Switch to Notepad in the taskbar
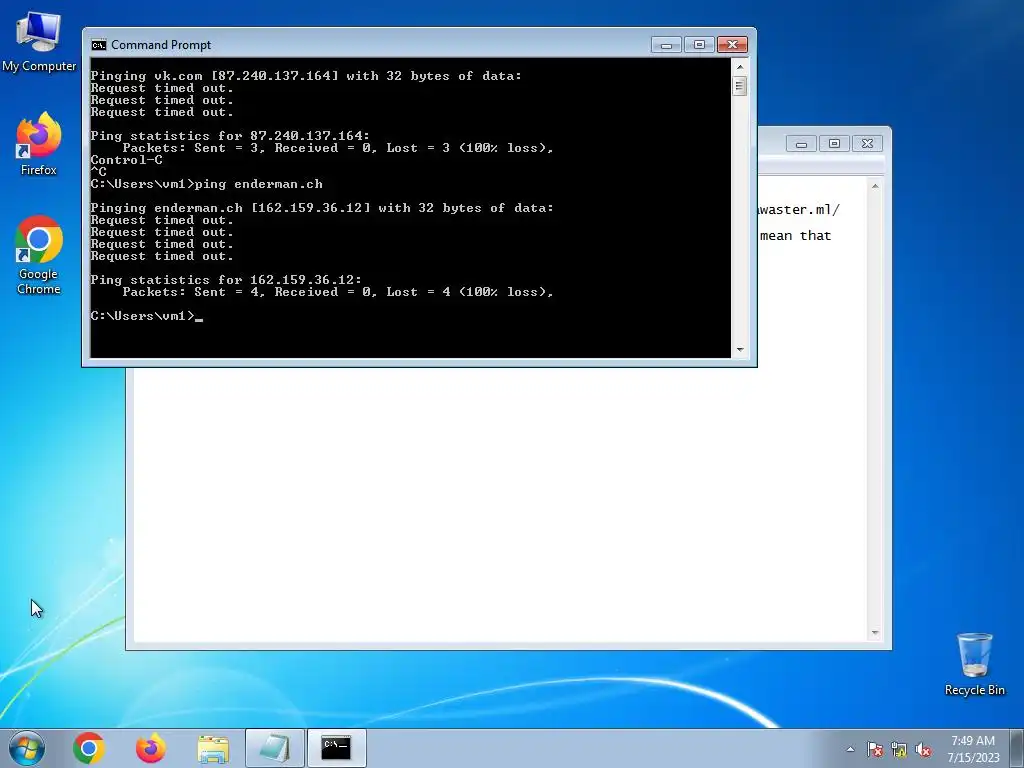This screenshot has width=1024, height=768. click(x=275, y=748)
